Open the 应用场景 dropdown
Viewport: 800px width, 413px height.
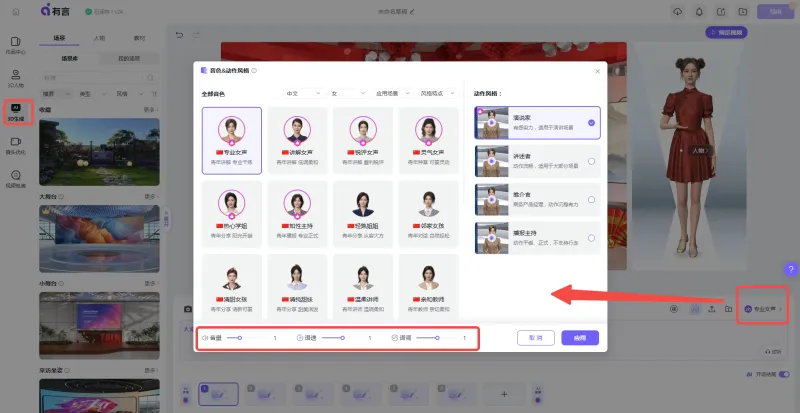(393, 93)
